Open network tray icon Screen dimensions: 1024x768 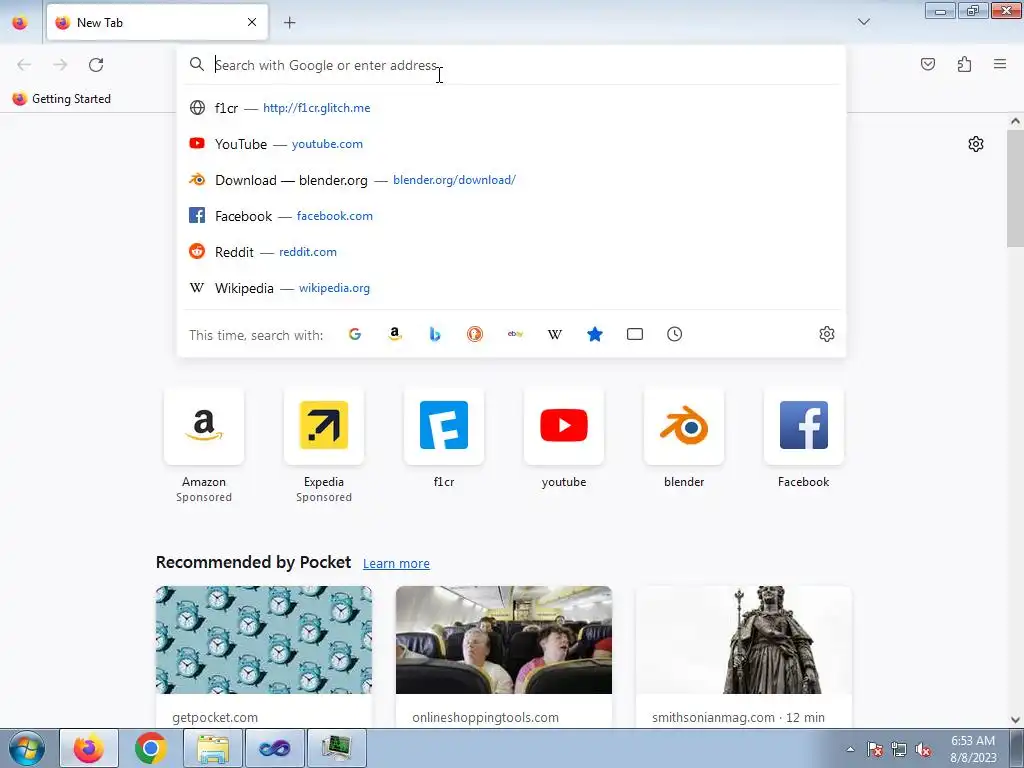[899, 750]
